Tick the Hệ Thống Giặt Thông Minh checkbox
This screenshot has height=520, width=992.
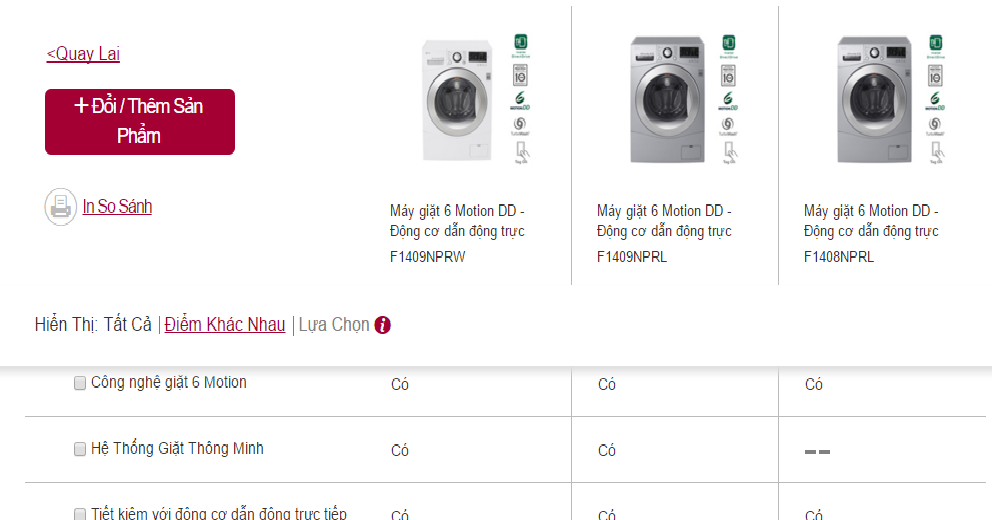80,450
